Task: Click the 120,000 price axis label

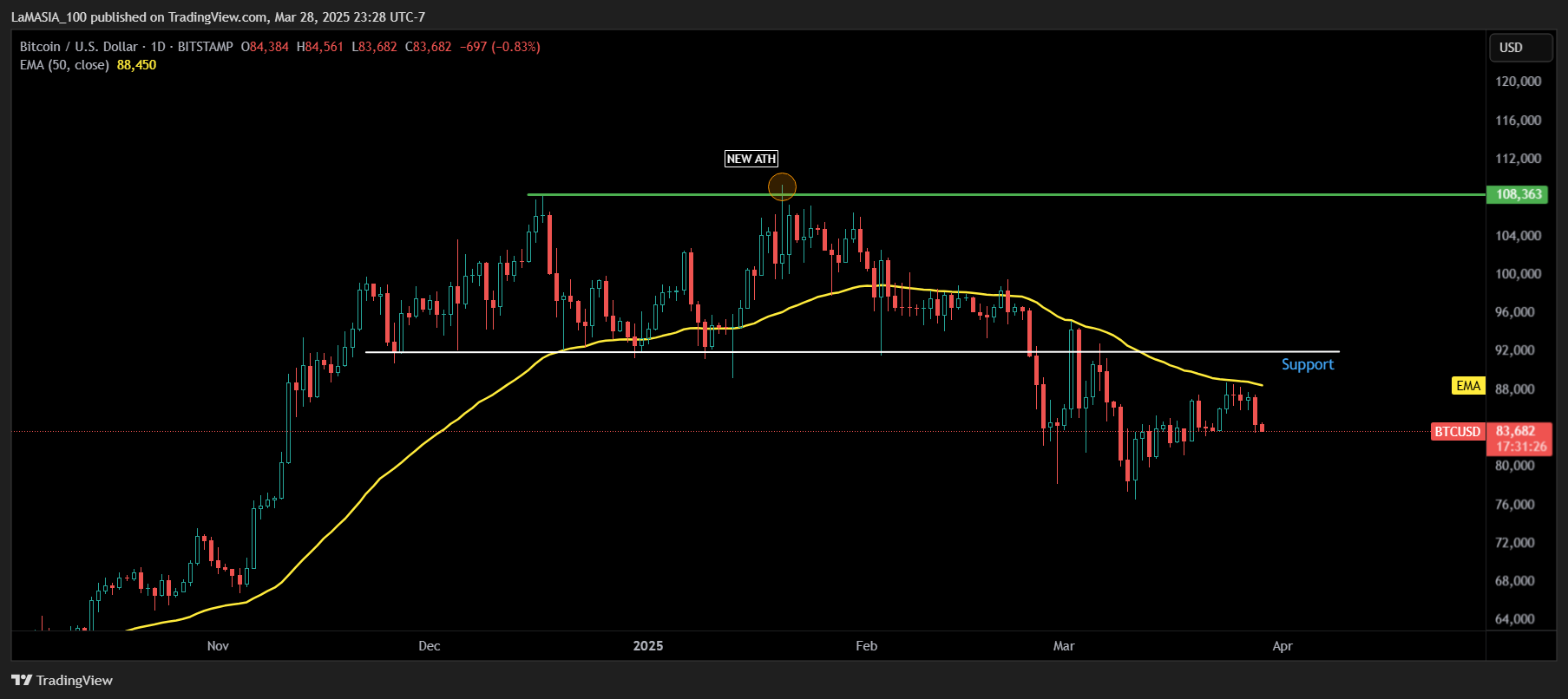Action: [1518, 82]
